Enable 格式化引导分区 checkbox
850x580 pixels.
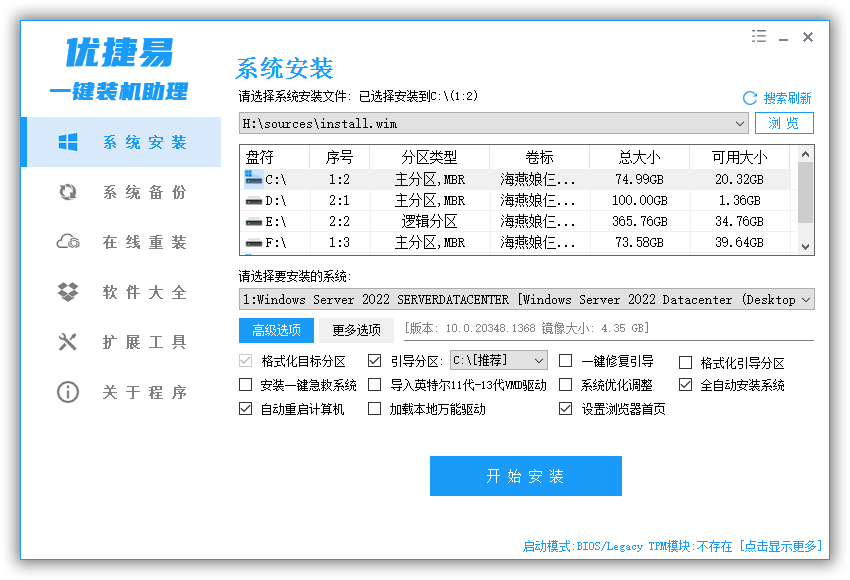pos(686,362)
